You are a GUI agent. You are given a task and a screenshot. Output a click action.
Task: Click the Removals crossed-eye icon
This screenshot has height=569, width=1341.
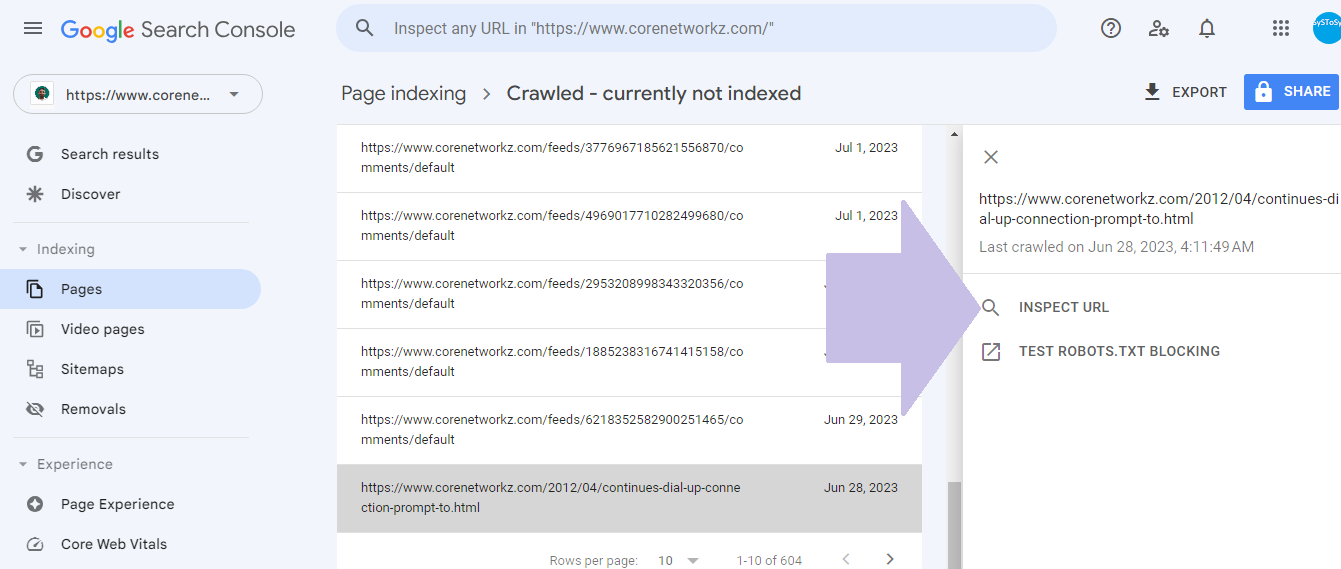click(35, 409)
